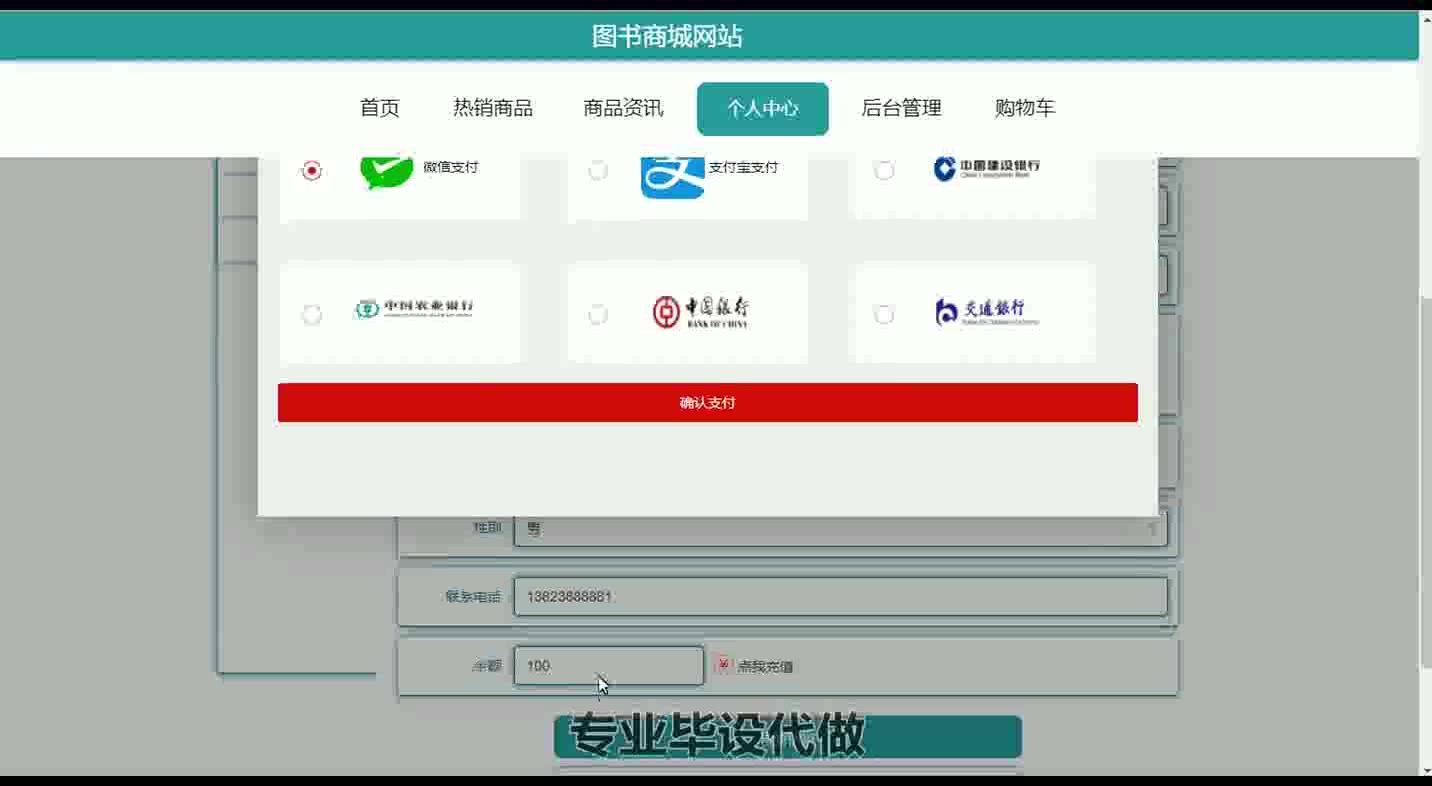Open the 个人中心 tab
Image resolution: width=1432 pixels, height=786 pixels.
tap(763, 108)
